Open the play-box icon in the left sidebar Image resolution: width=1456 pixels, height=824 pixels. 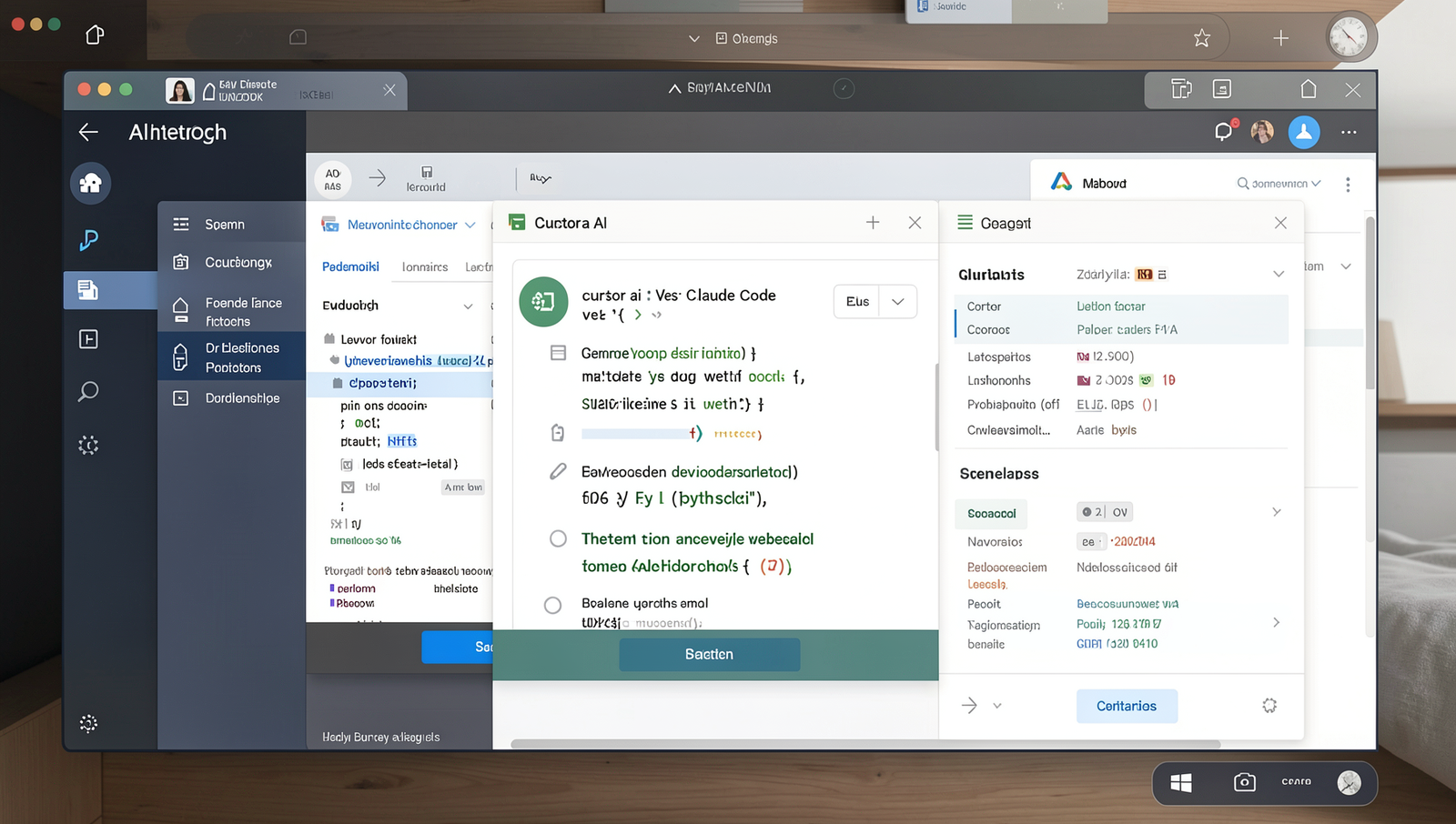click(x=88, y=339)
